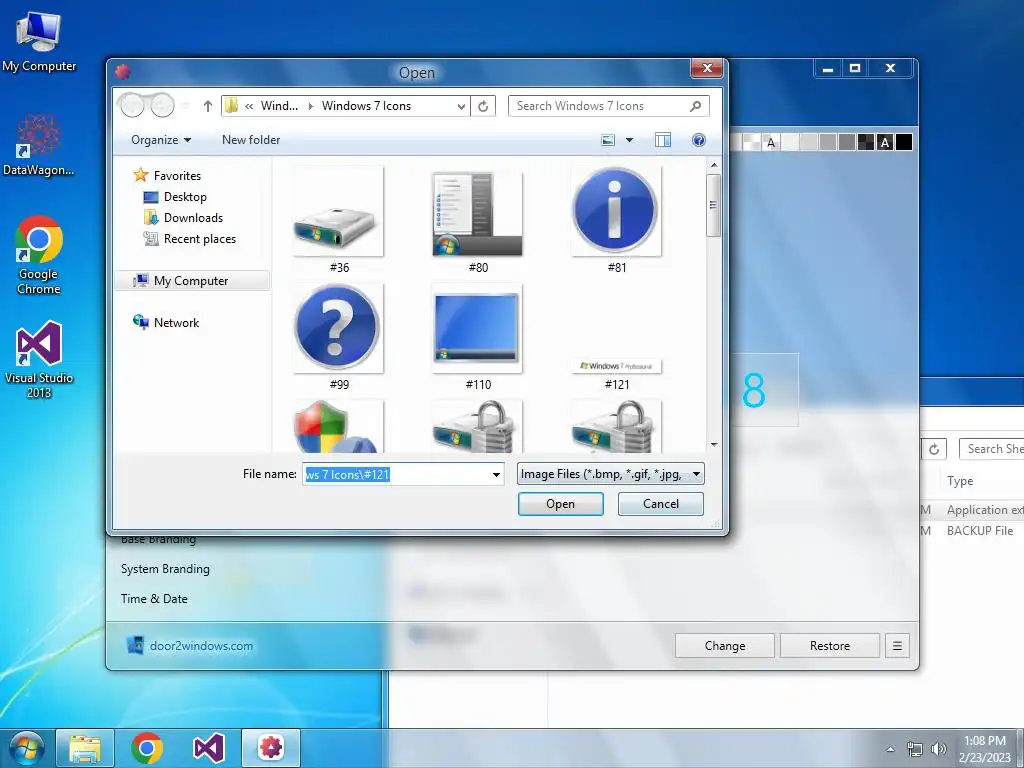Screen dimensions: 1024x768
Task: Select the #110 blue monitor thumbnail
Action: tap(477, 328)
